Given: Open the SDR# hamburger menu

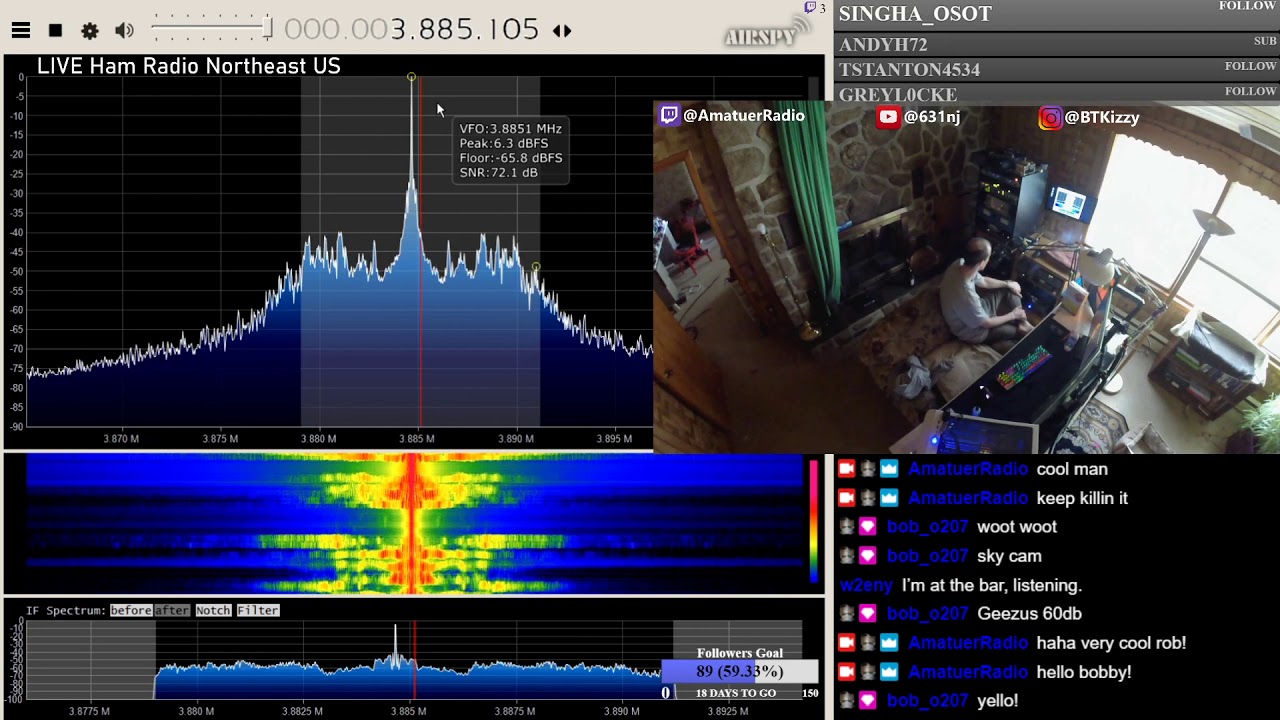Looking at the screenshot, I should pyautogui.click(x=21, y=31).
